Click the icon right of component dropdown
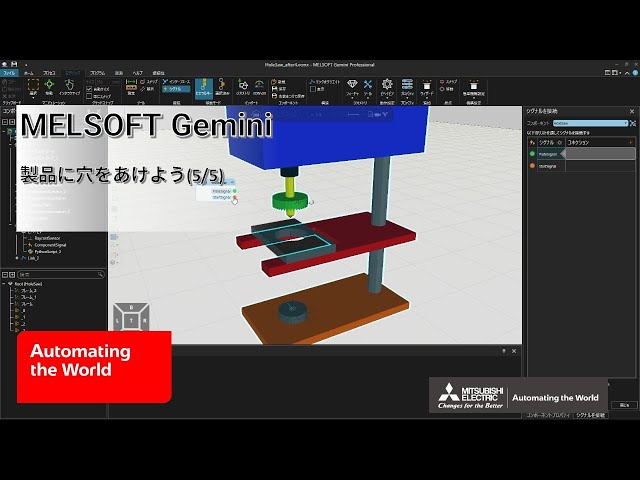Viewport: 640px width, 480px height. 633,123
